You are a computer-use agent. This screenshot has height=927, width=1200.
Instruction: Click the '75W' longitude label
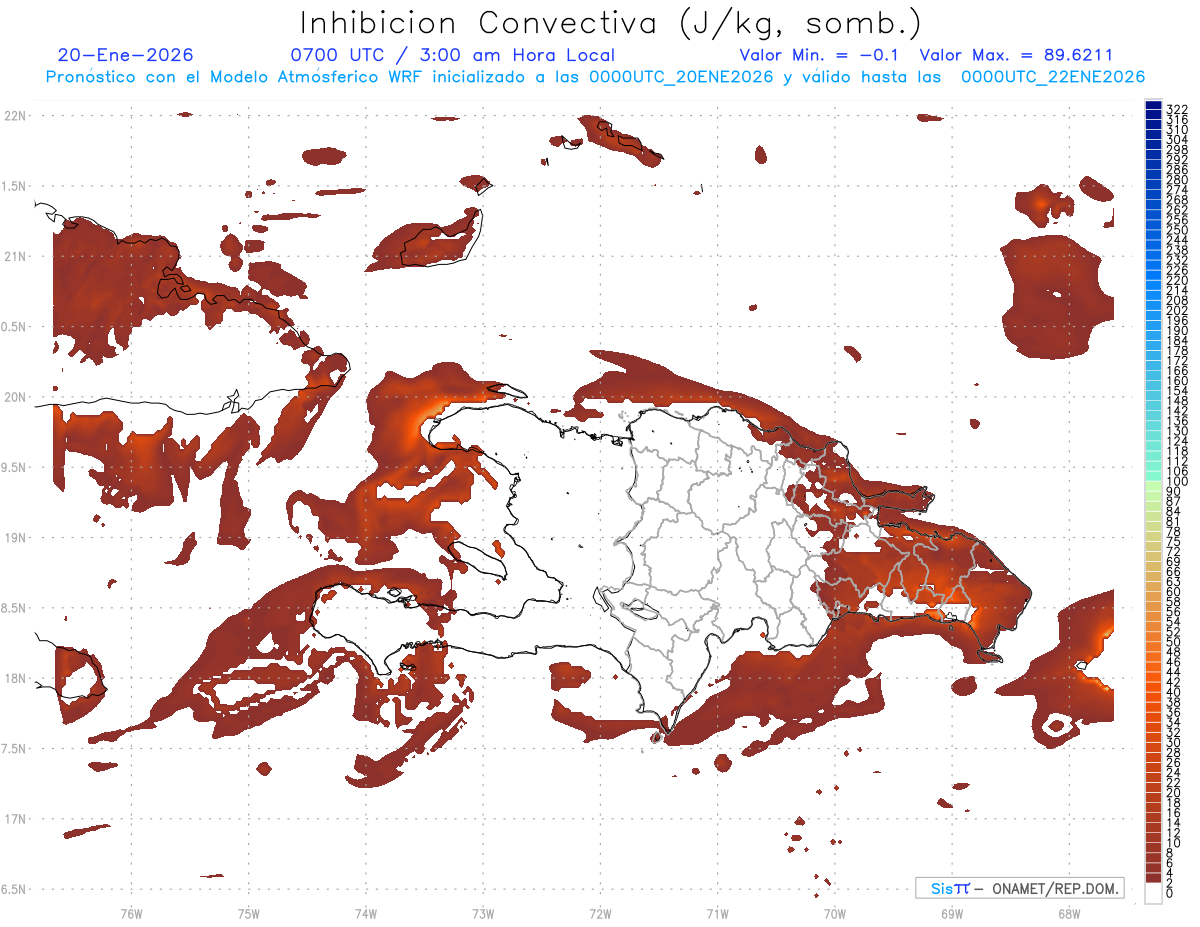248,913
